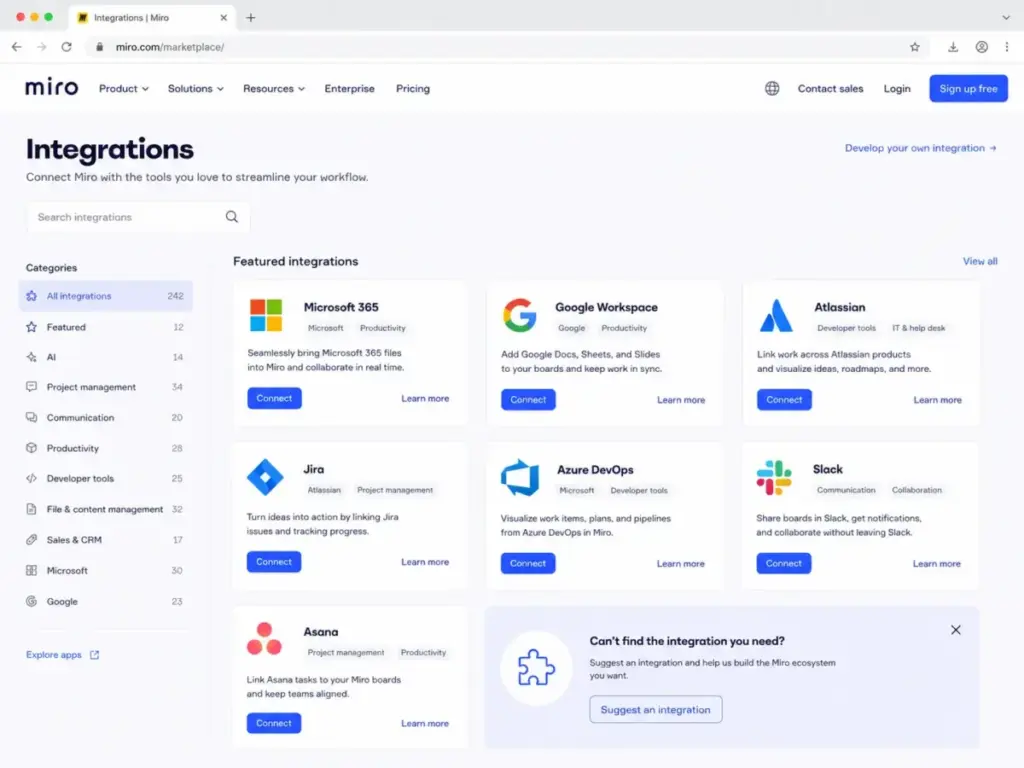1024x768 pixels.
Task: Open the Enterprise page
Action: point(349,89)
